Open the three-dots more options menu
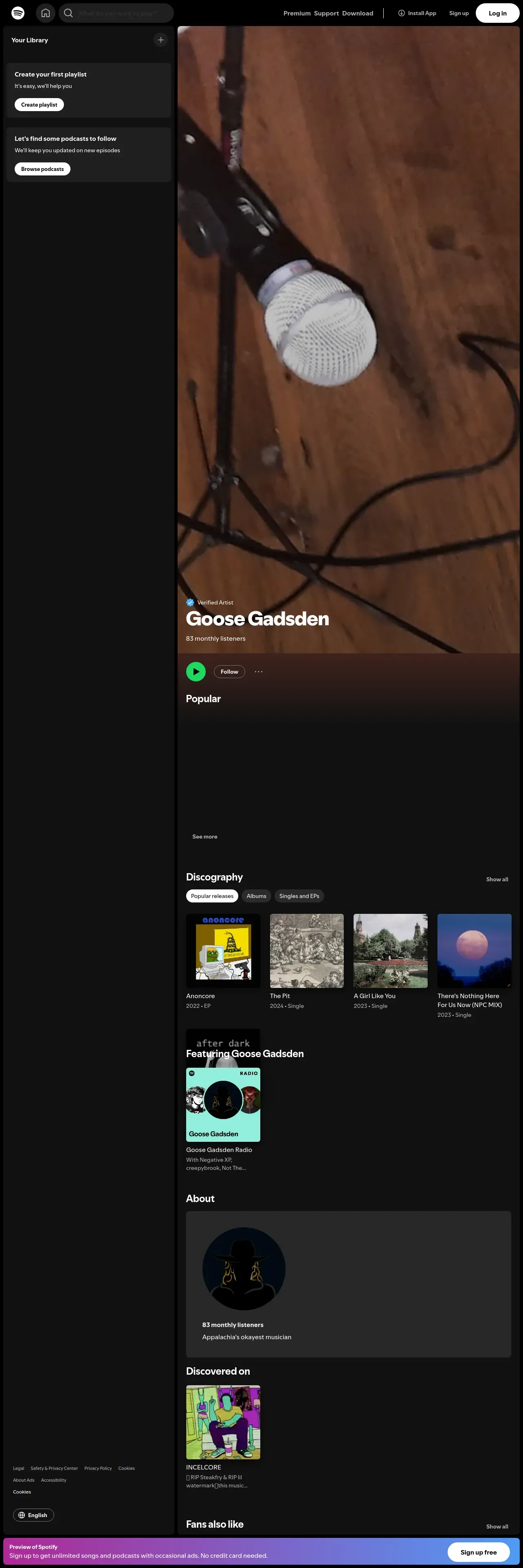Image resolution: width=523 pixels, height=1568 pixels. pyautogui.click(x=258, y=671)
